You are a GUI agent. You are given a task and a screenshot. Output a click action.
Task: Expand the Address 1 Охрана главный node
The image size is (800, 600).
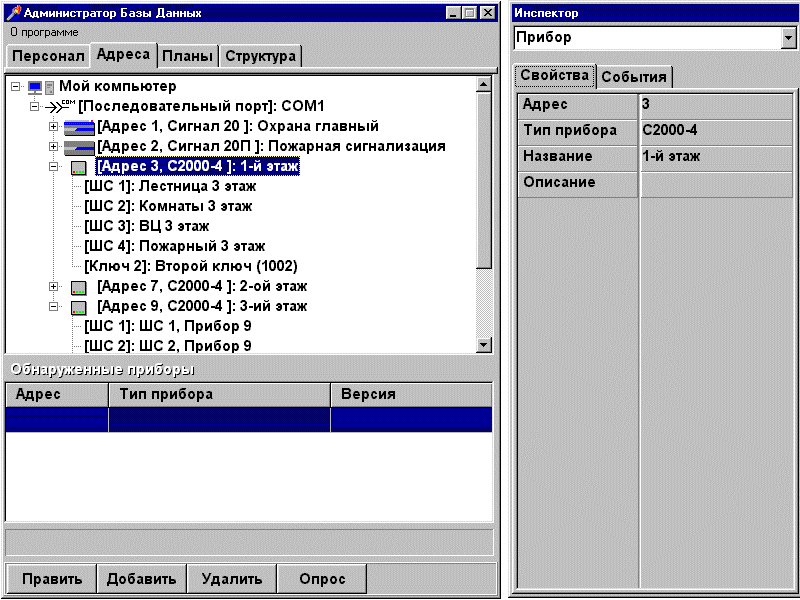tap(54, 127)
